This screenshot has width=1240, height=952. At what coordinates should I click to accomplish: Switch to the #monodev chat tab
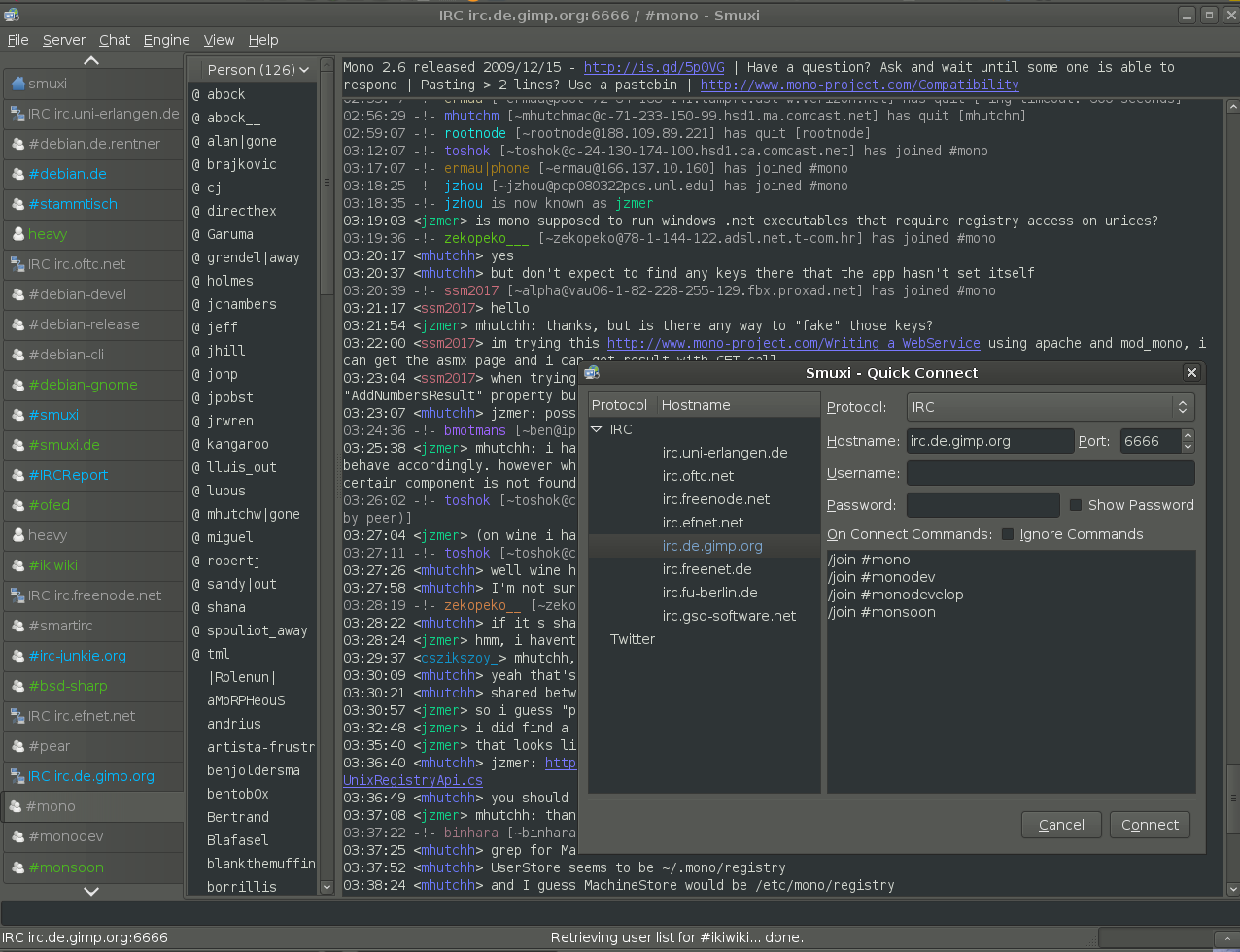point(92,836)
